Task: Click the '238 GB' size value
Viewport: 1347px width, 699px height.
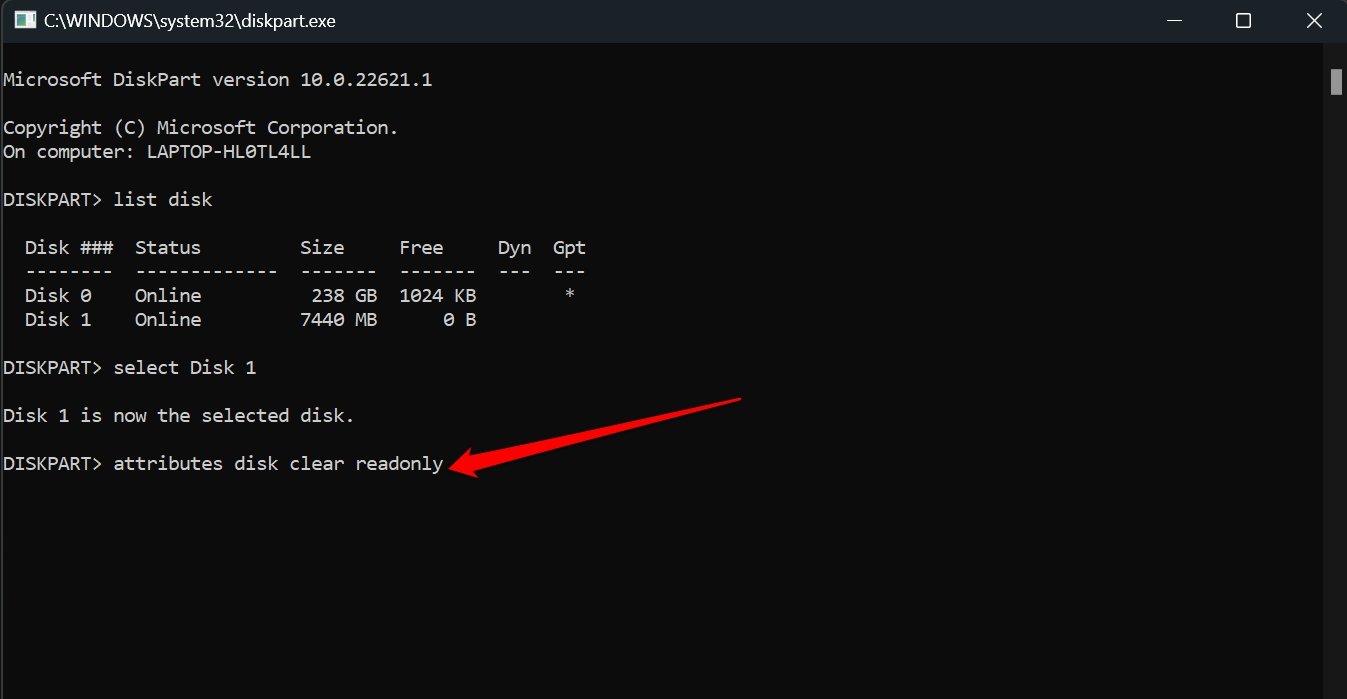Action: [344, 295]
